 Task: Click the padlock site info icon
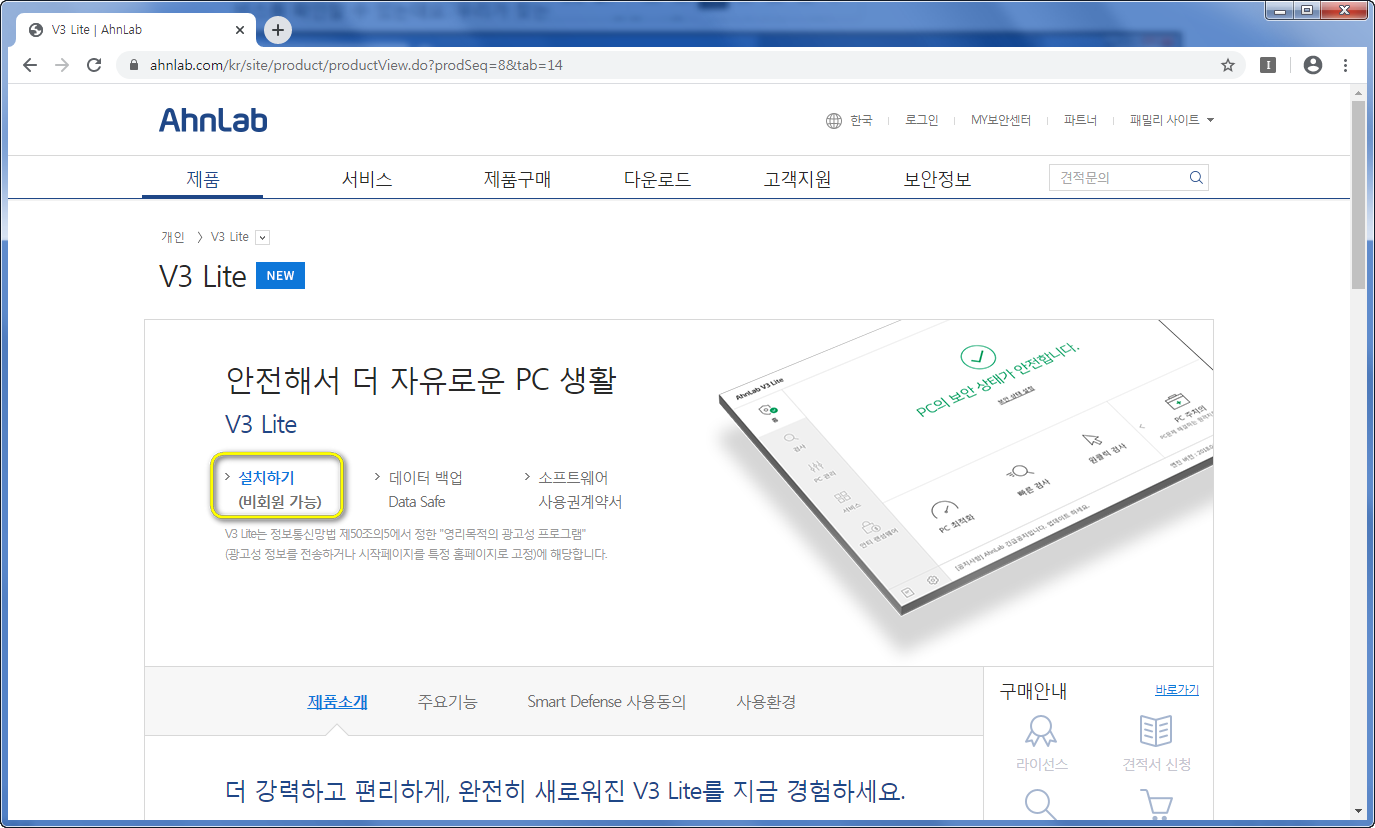[134, 65]
